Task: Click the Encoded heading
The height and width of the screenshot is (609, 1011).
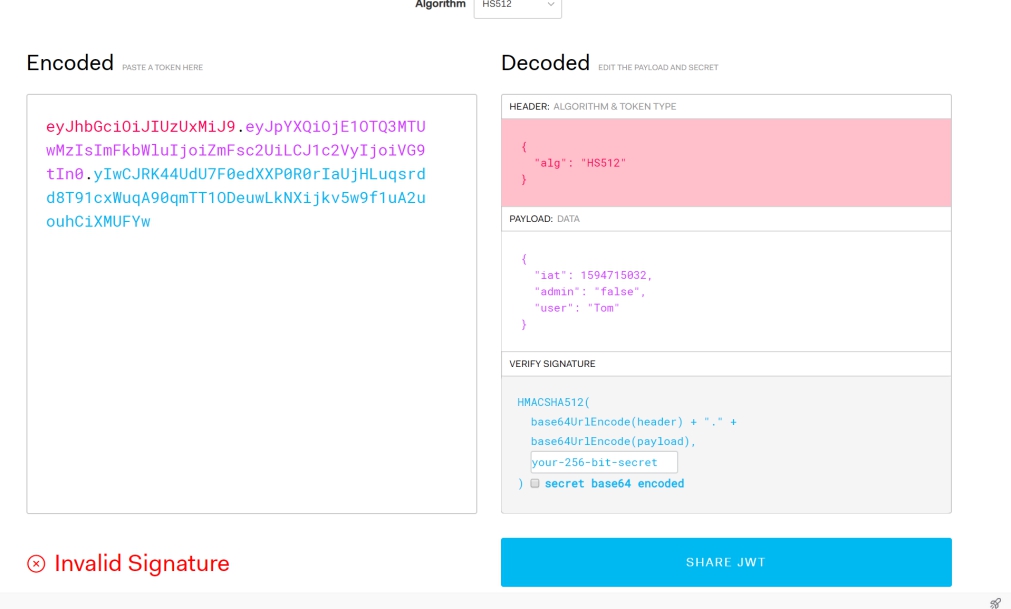Action: (70, 63)
